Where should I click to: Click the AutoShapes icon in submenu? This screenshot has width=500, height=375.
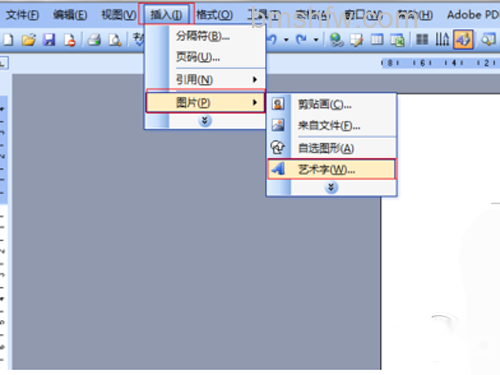click(278, 147)
